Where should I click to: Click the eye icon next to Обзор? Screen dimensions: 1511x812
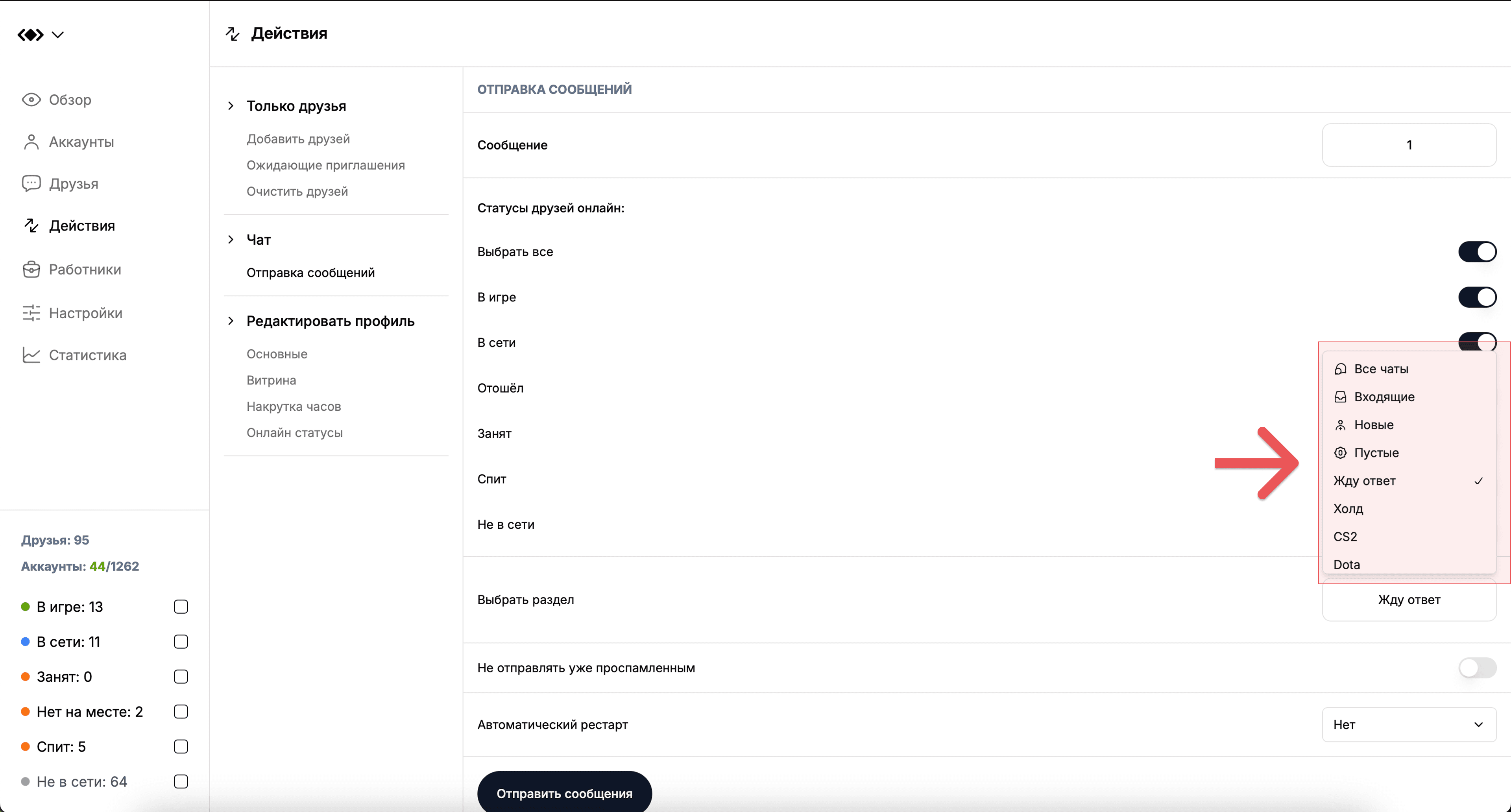point(31,100)
